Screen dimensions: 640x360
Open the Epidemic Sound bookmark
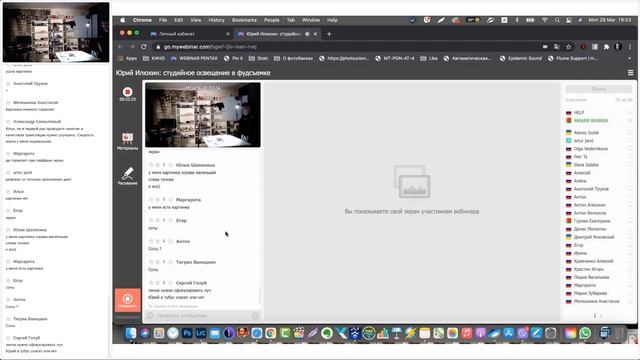521,58
